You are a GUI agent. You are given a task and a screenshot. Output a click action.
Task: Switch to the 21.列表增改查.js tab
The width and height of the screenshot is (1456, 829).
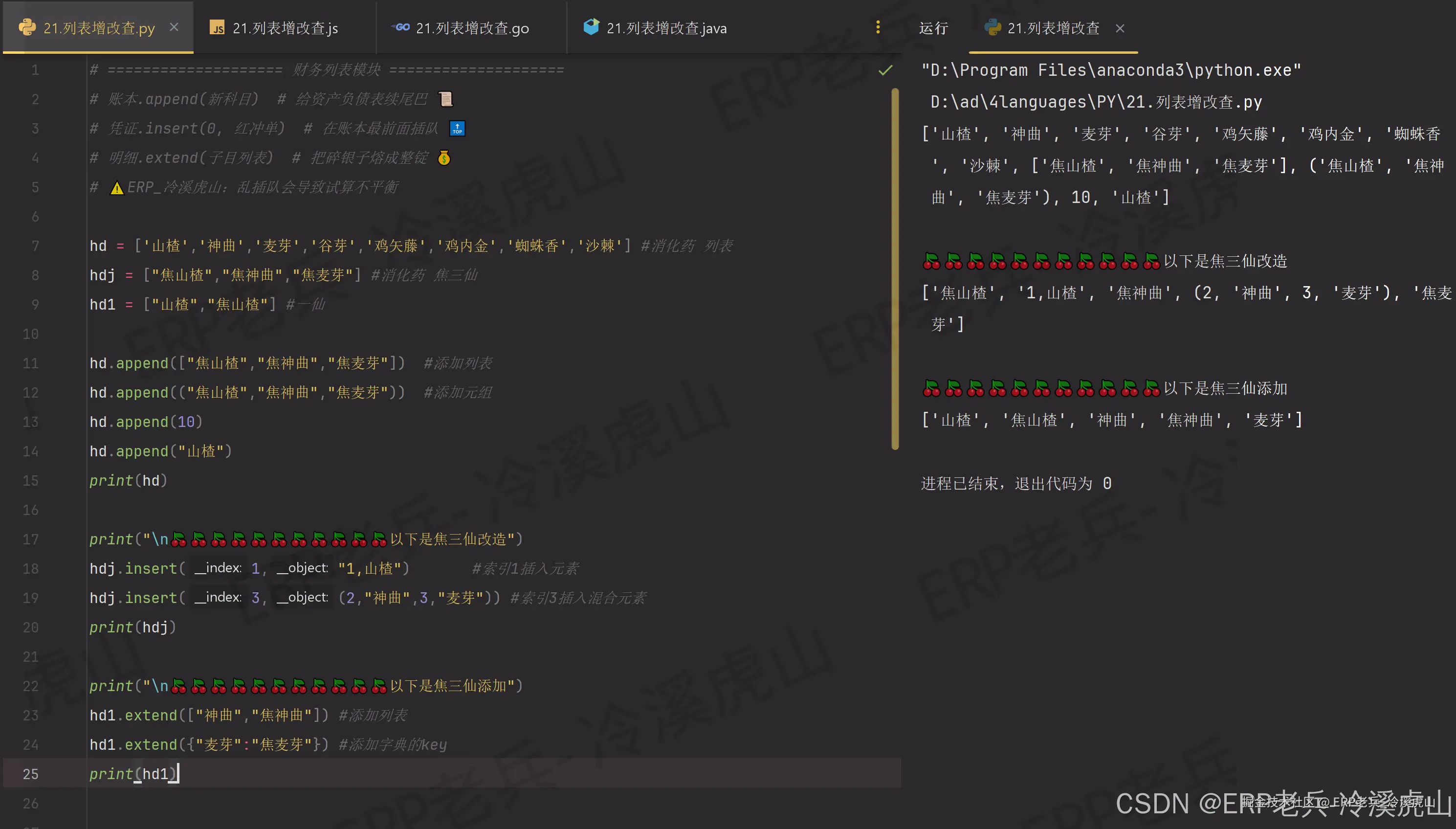[285, 28]
